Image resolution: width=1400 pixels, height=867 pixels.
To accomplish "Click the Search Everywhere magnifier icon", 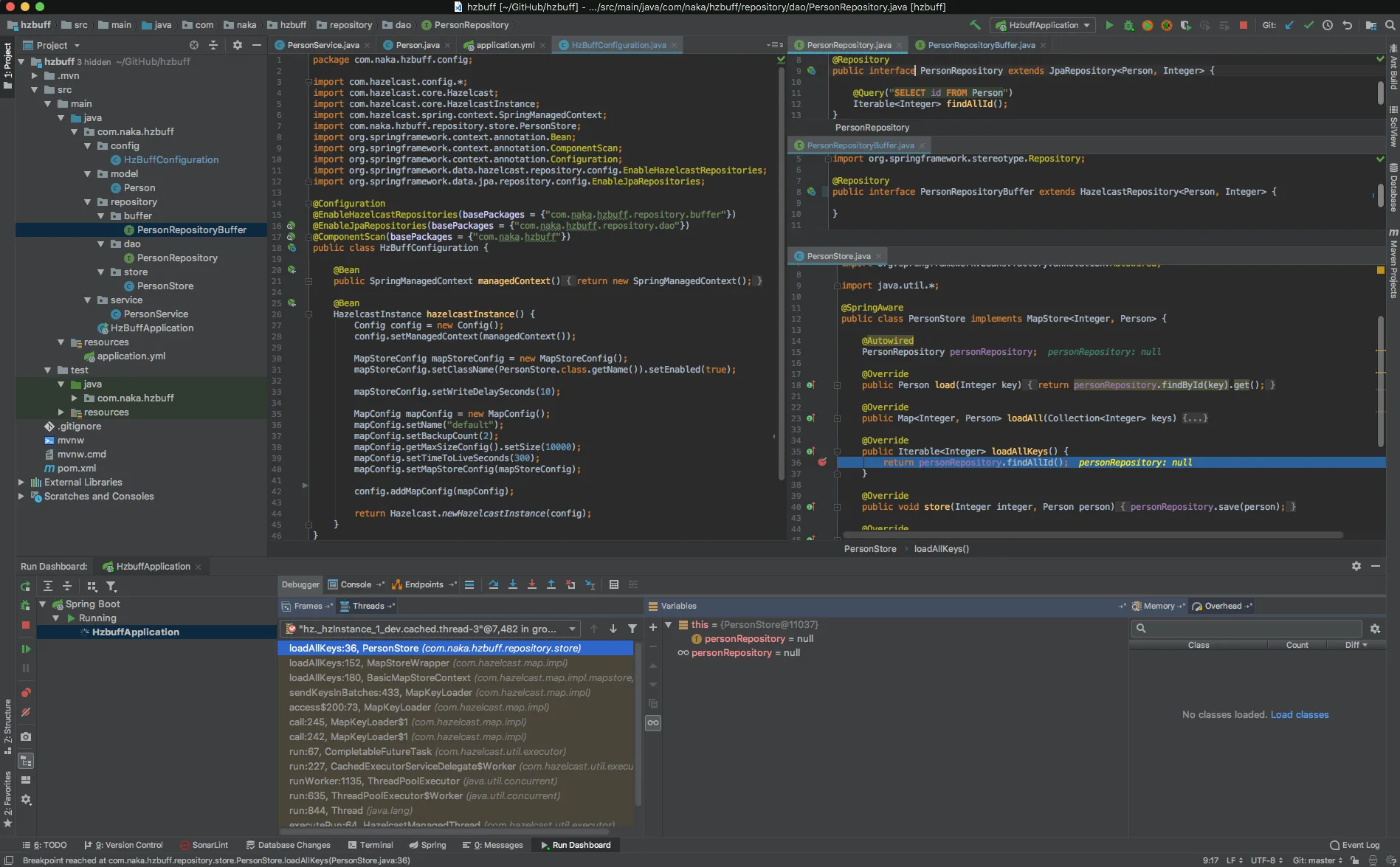I will 1390,25.
